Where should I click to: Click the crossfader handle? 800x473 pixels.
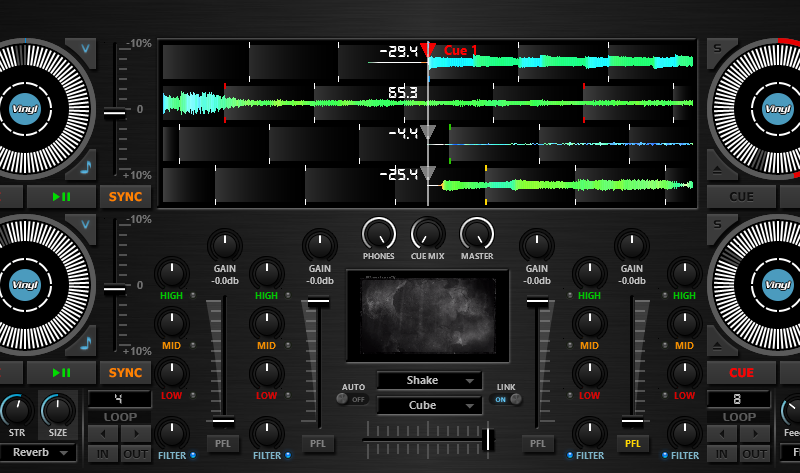[488, 439]
